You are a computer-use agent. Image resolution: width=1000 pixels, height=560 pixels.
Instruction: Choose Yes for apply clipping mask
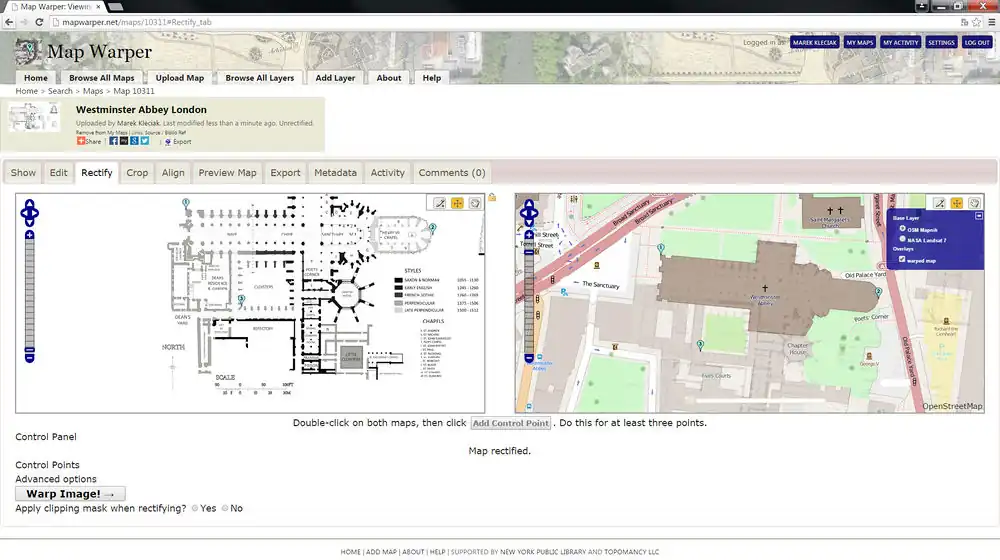tap(195, 509)
